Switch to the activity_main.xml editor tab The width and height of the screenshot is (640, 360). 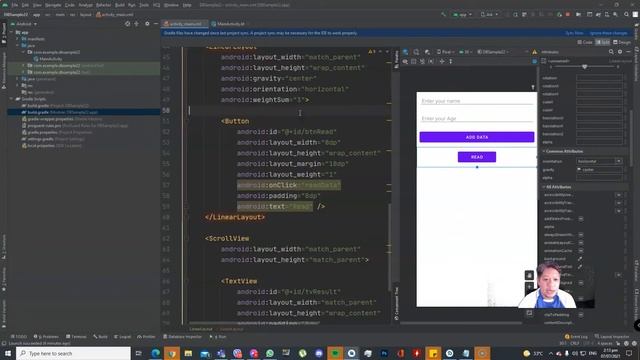tap(185, 24)
